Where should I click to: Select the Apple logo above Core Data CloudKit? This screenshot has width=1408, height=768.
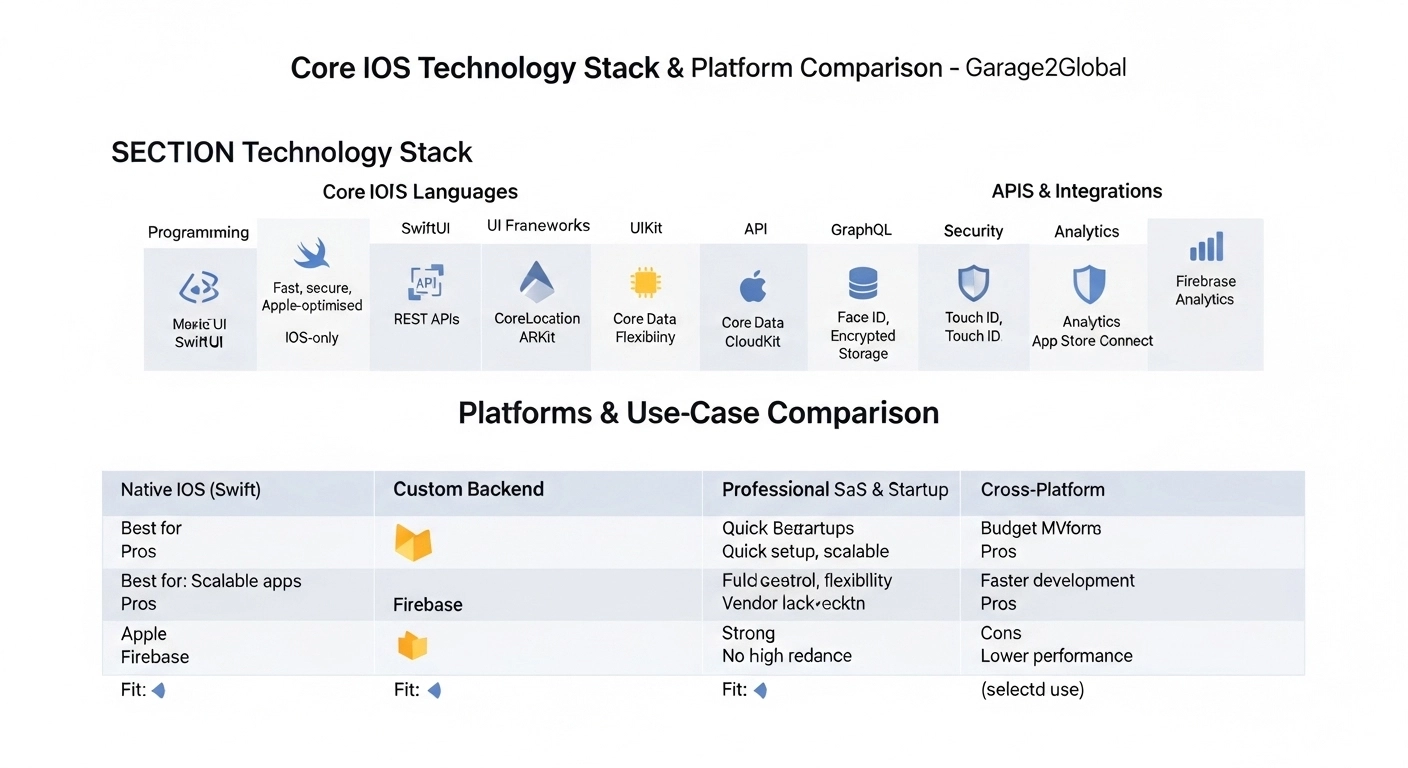(753, 283)
